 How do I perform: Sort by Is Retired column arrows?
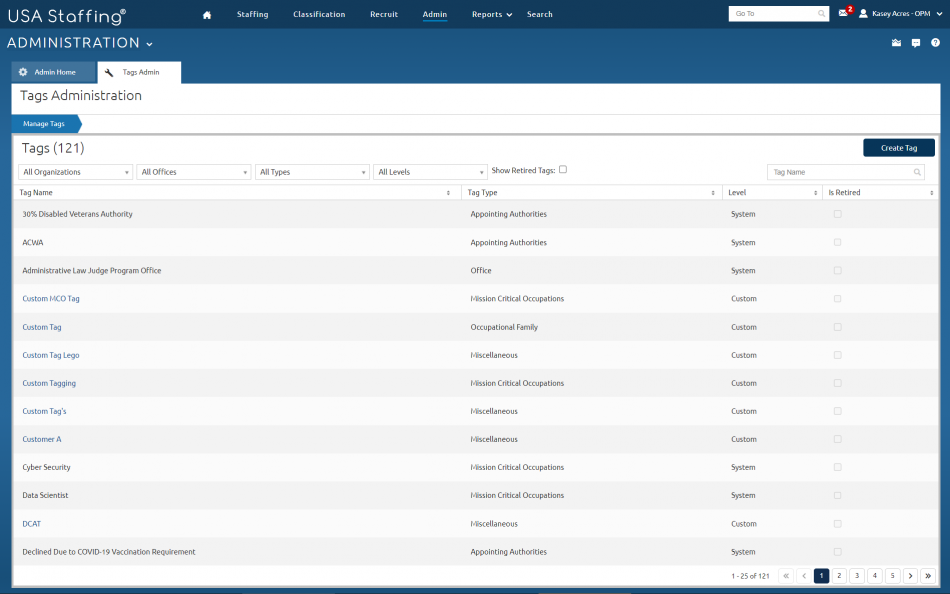[x=932, y=193]
